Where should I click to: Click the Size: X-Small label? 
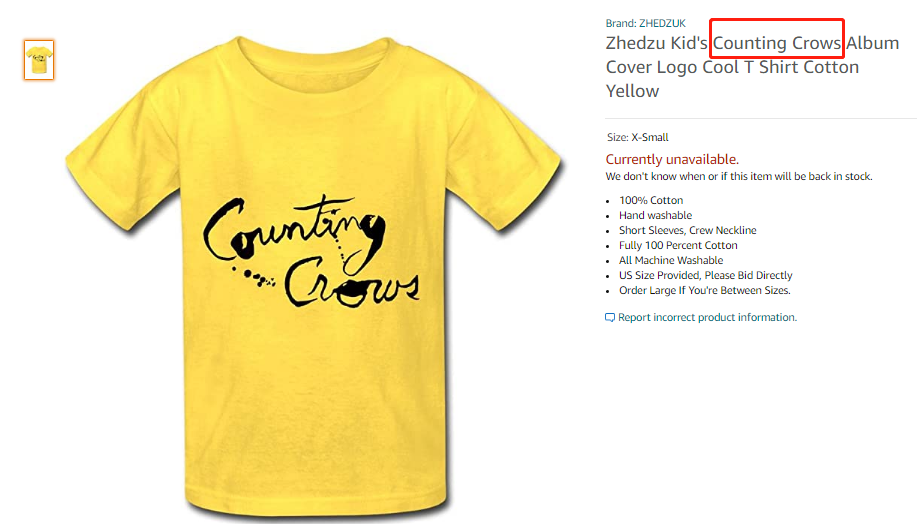click(638, 138)
